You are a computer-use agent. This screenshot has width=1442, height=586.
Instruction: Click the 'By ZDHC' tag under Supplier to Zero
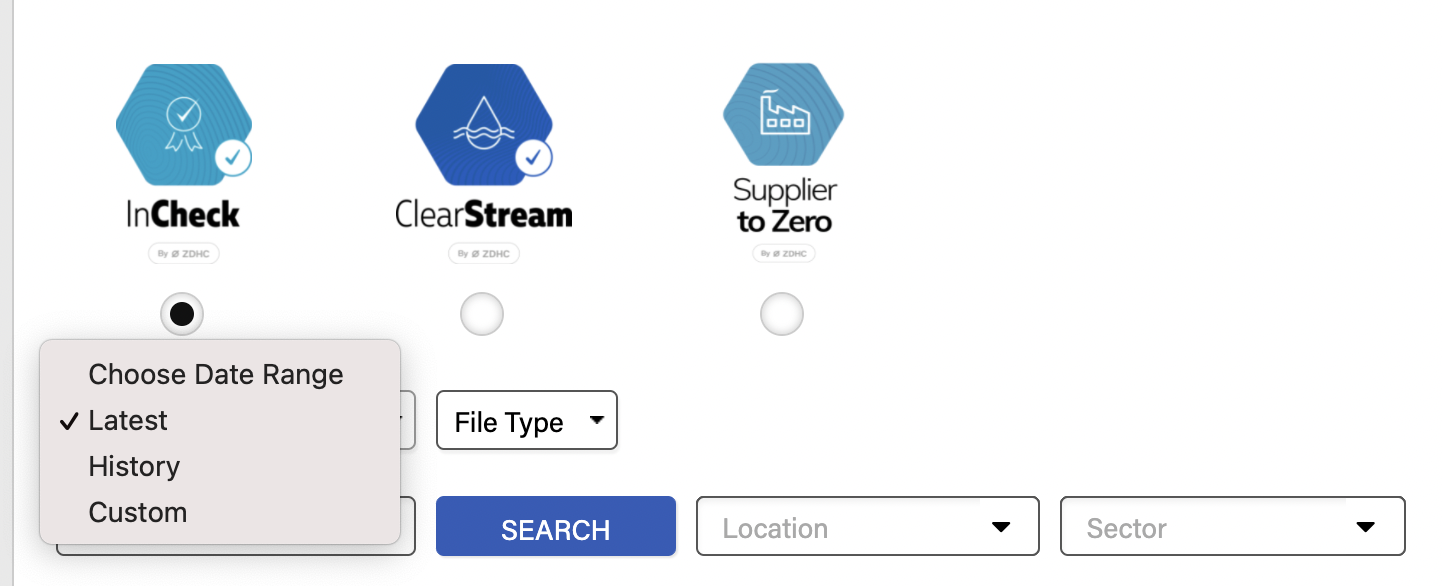783,254
